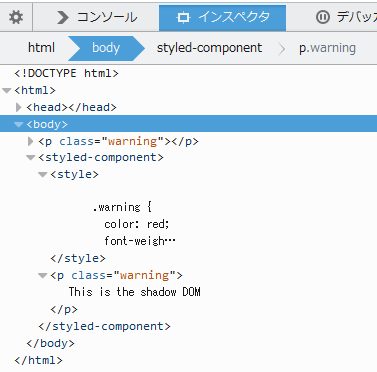Select the </p> closing tag
377x372 pixels.
click(x=64, y=309)
